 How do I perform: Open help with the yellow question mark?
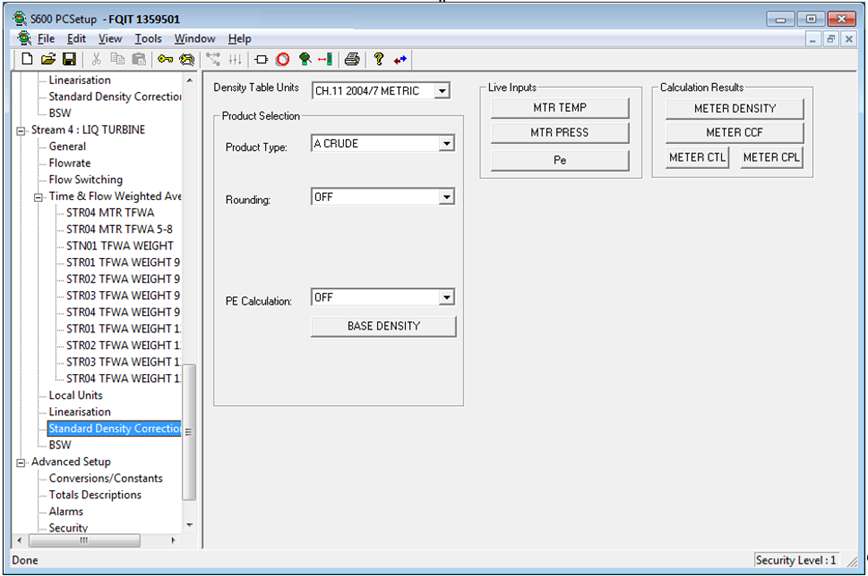point(379,59)
